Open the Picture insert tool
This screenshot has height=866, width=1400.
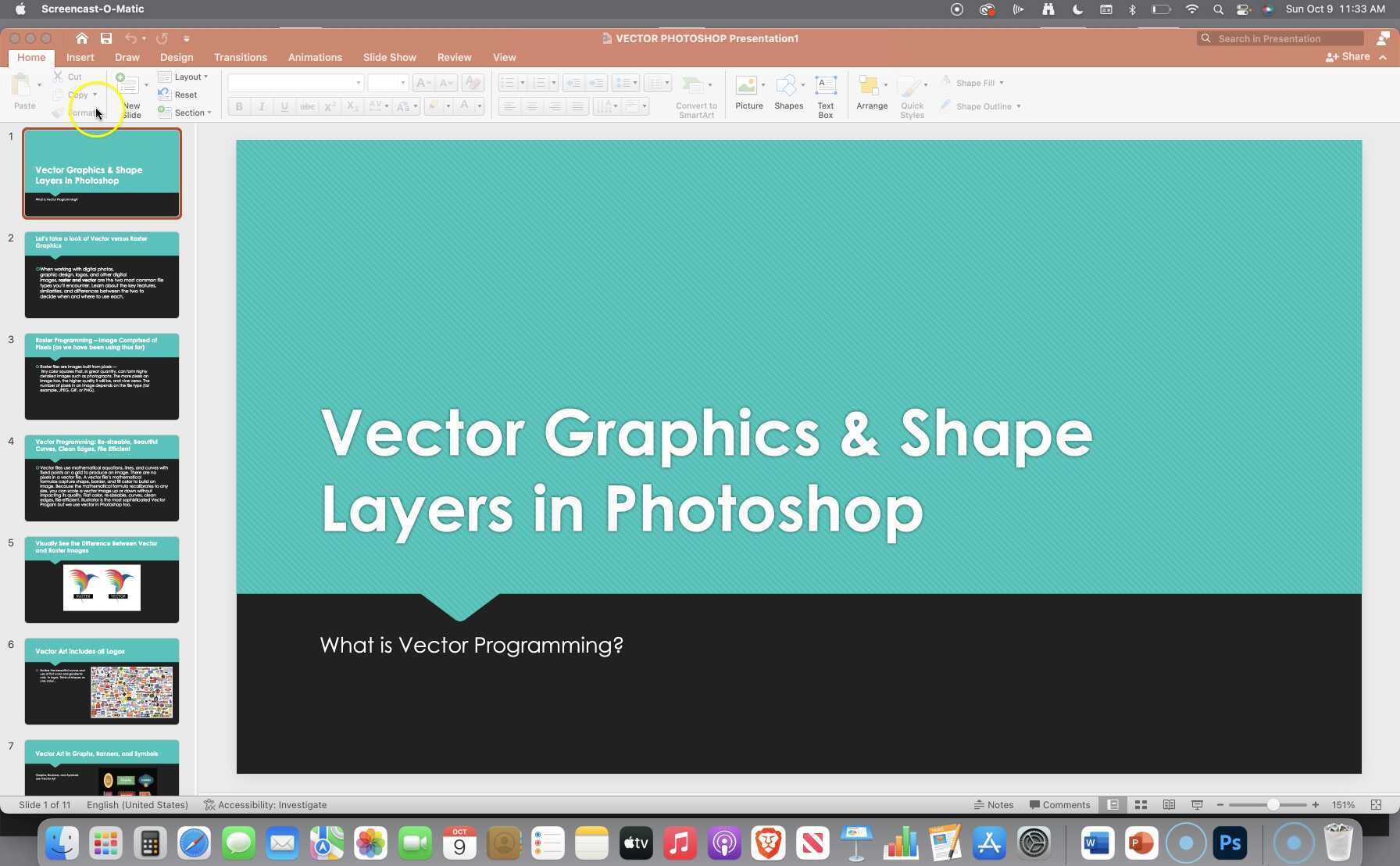coord(748,92)
